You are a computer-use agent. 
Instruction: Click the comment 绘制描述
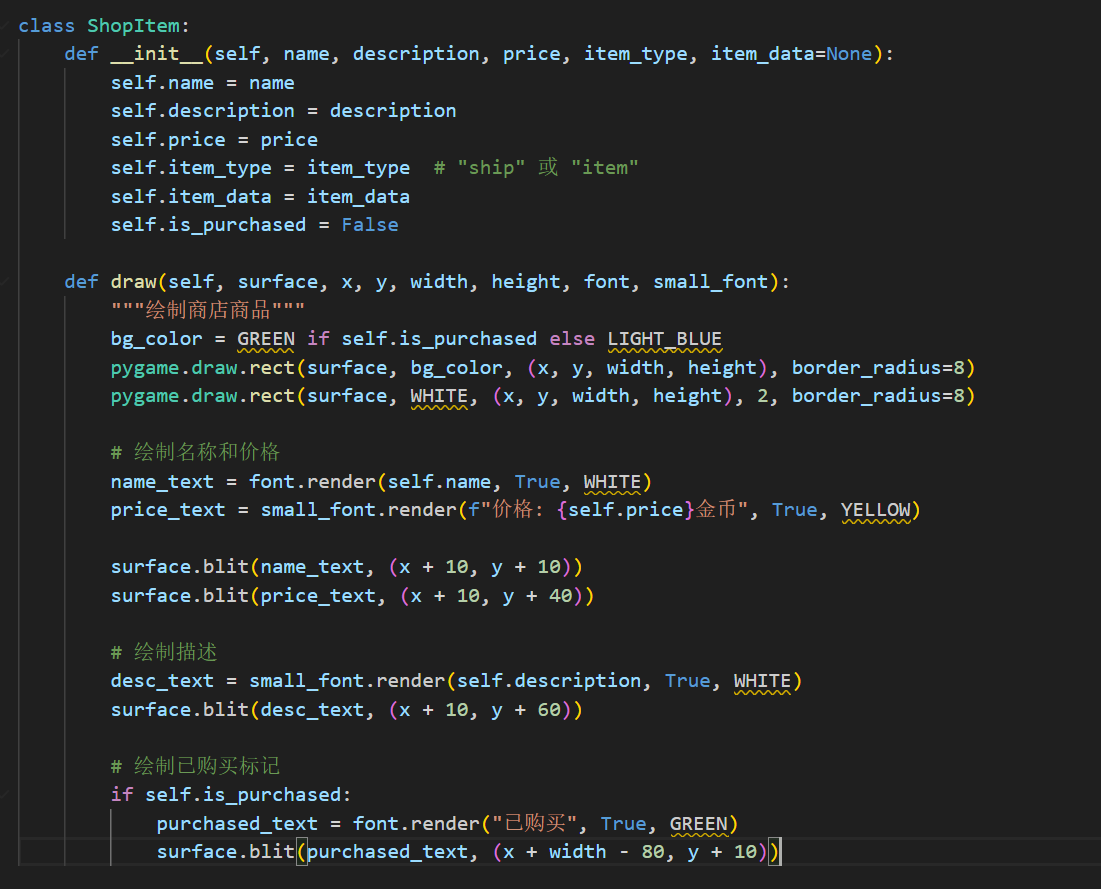pyautogui.click(x=164, y=652)
